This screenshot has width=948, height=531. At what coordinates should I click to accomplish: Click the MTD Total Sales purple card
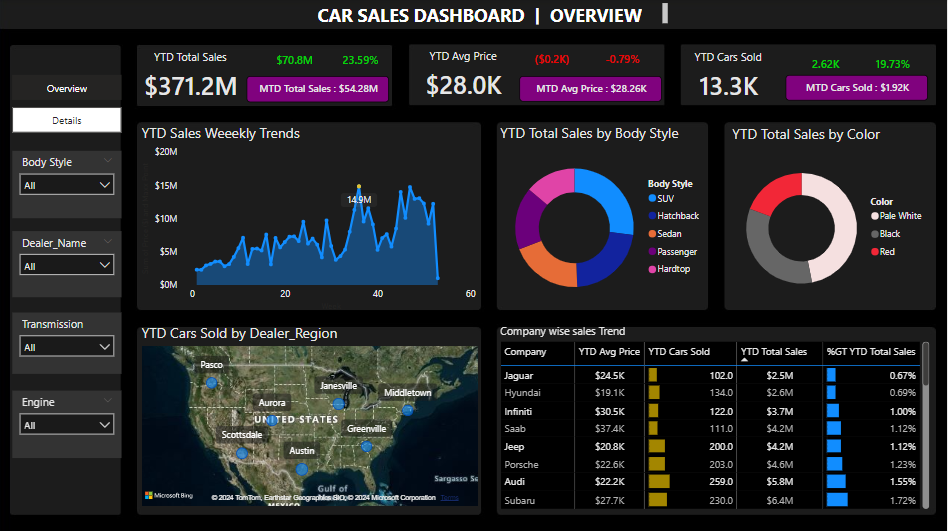318,89
